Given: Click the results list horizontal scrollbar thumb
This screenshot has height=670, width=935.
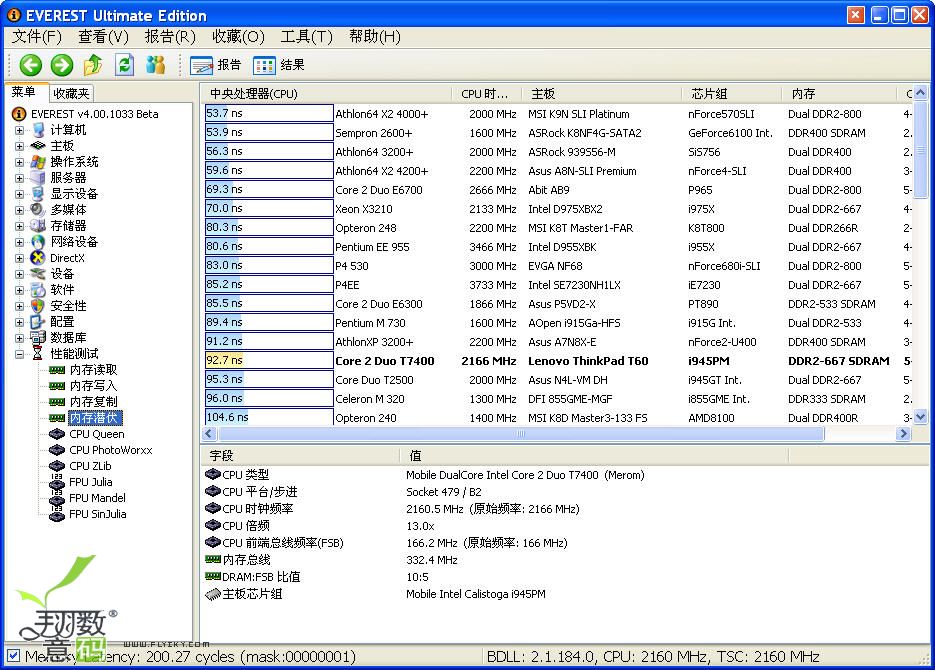Looking at the screenshot, I should coord(520,433).
